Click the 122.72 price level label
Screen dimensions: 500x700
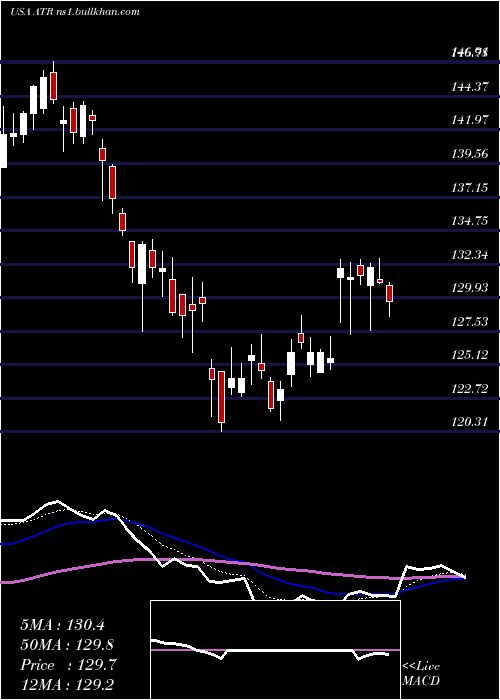tap(468, 388)
